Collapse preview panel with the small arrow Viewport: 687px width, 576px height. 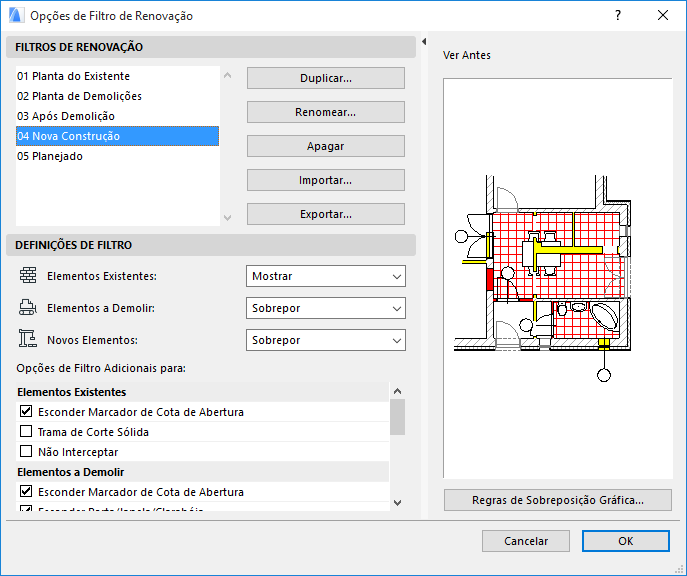pos(424,42)
